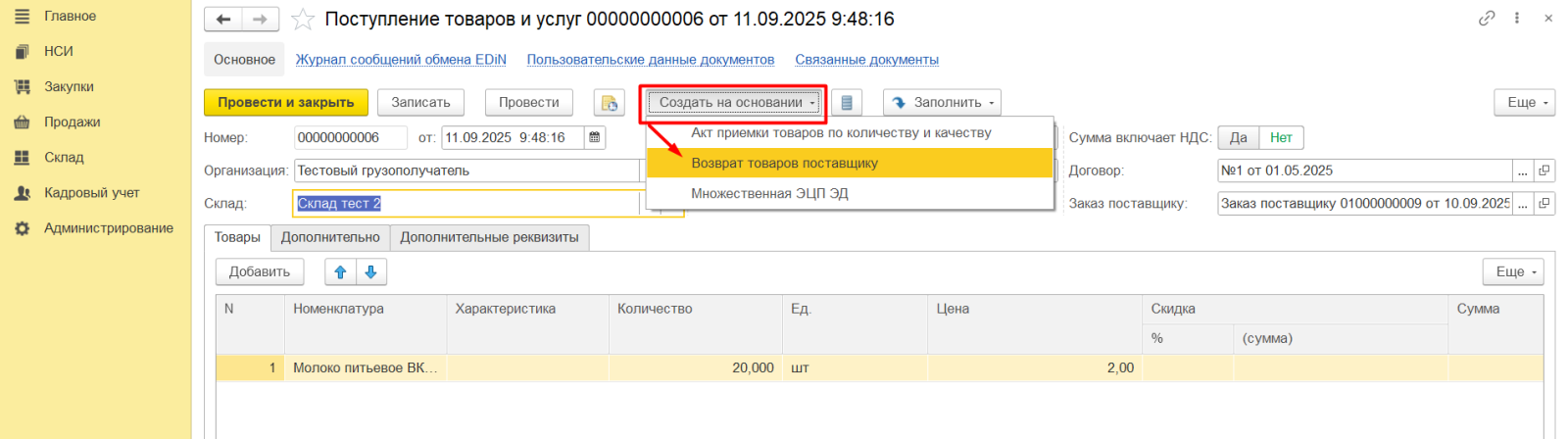Open Закупки section in sidebar
This screenshot has width=1568, height=439.
coord(69,87)
